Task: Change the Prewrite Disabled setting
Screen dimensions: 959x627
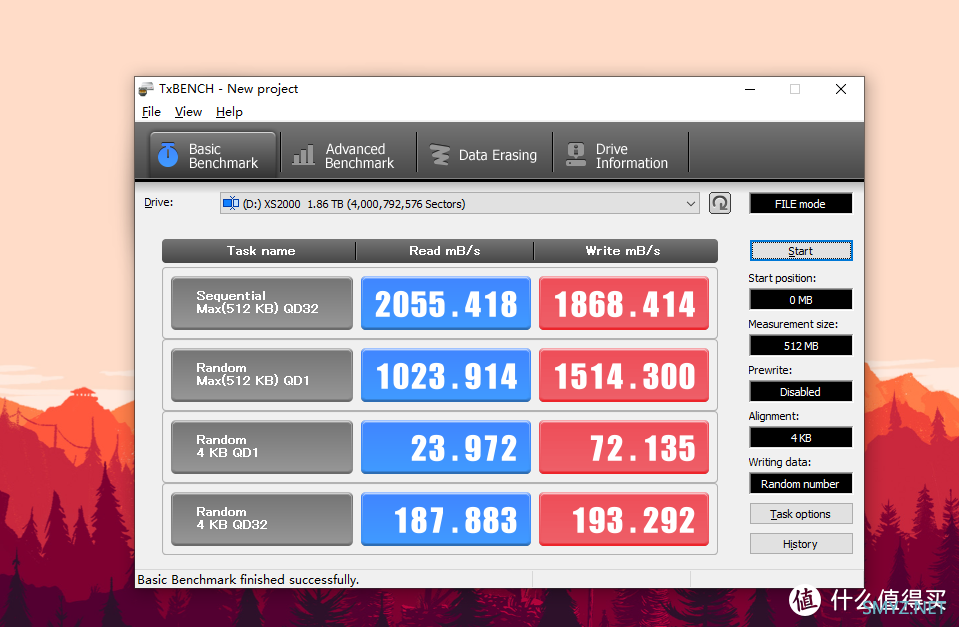Action: tap(801, 391)
